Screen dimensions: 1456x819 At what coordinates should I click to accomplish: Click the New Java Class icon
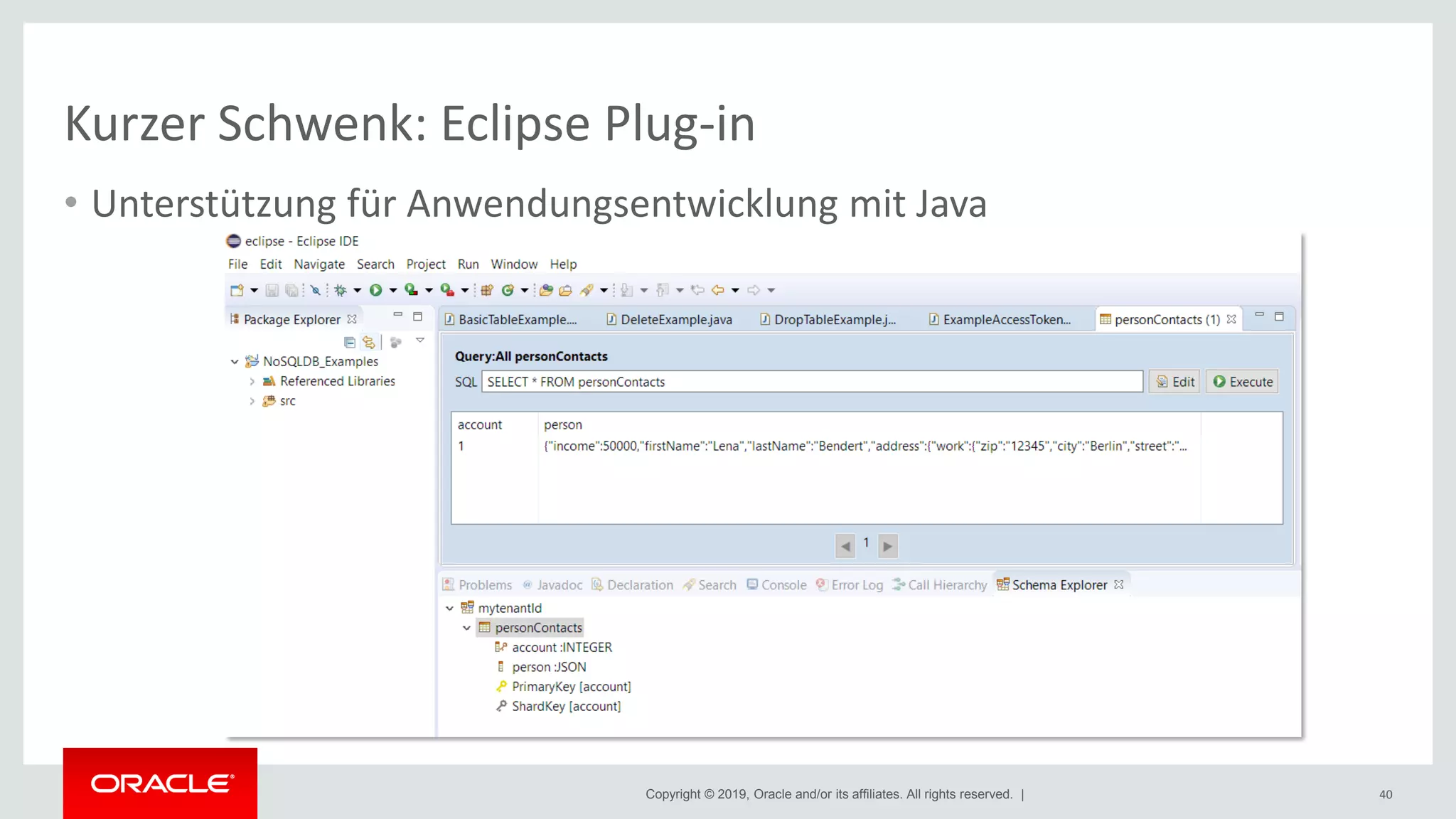coord(508,290)
